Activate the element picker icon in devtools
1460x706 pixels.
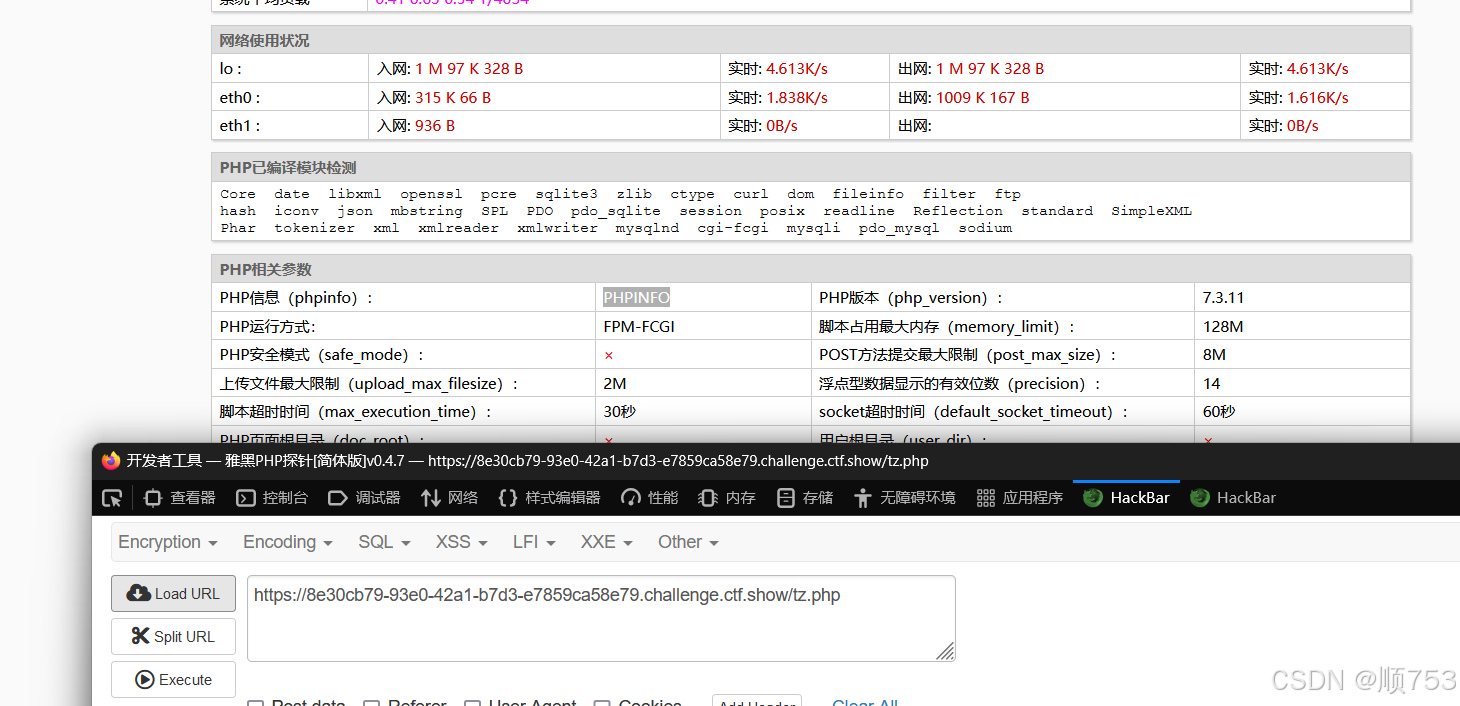click(x=112, y=498)
